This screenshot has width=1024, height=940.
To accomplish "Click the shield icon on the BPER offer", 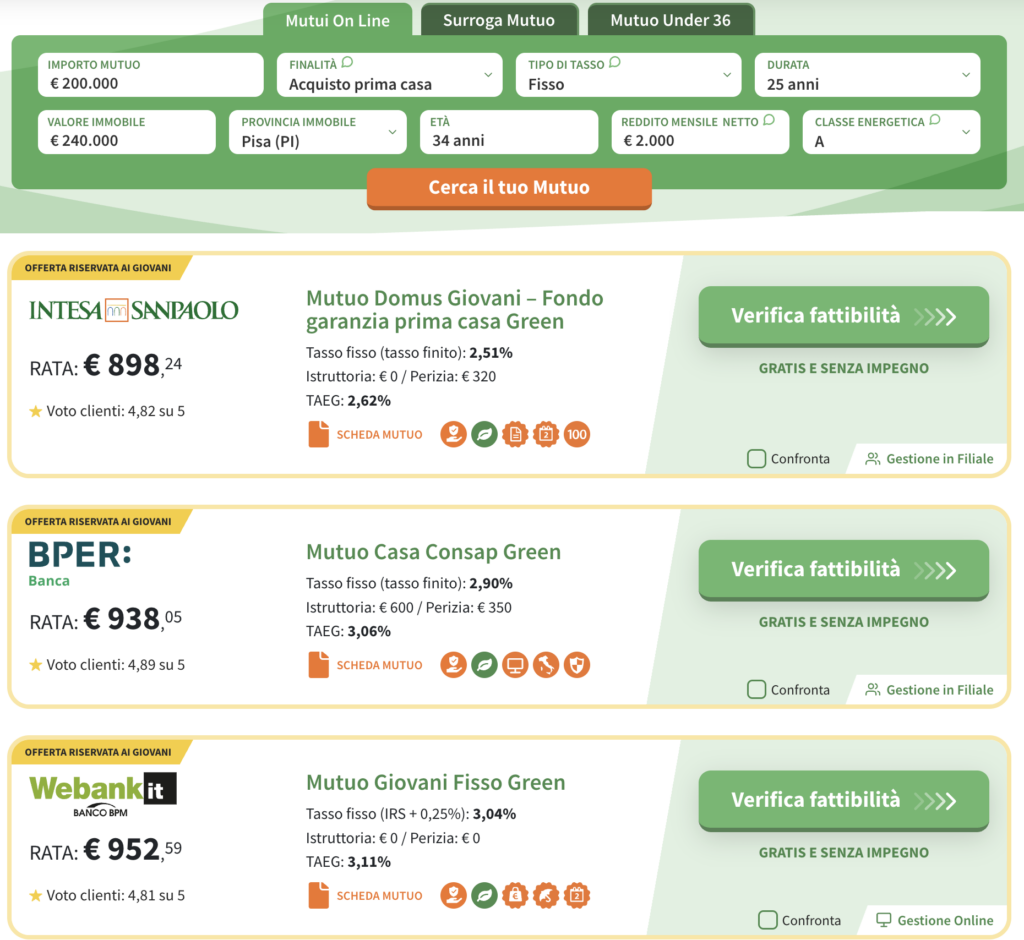I will coord(577,665).
